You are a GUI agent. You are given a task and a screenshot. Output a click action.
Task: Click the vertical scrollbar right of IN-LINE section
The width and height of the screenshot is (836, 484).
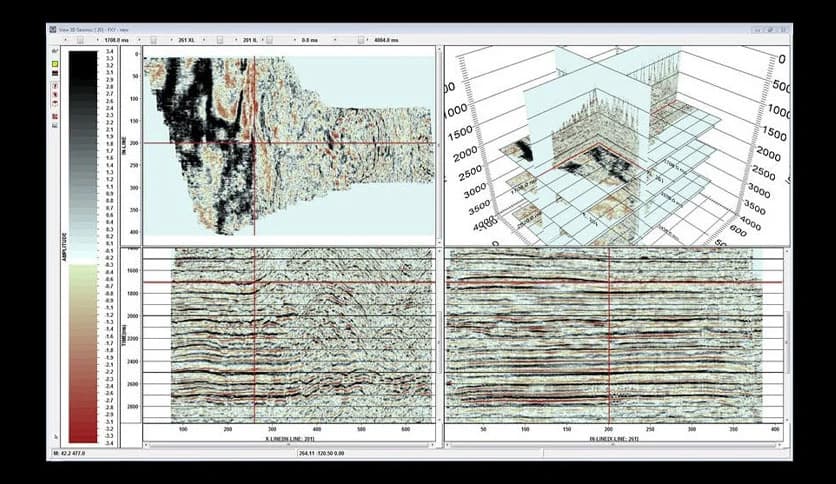(786, 344)
